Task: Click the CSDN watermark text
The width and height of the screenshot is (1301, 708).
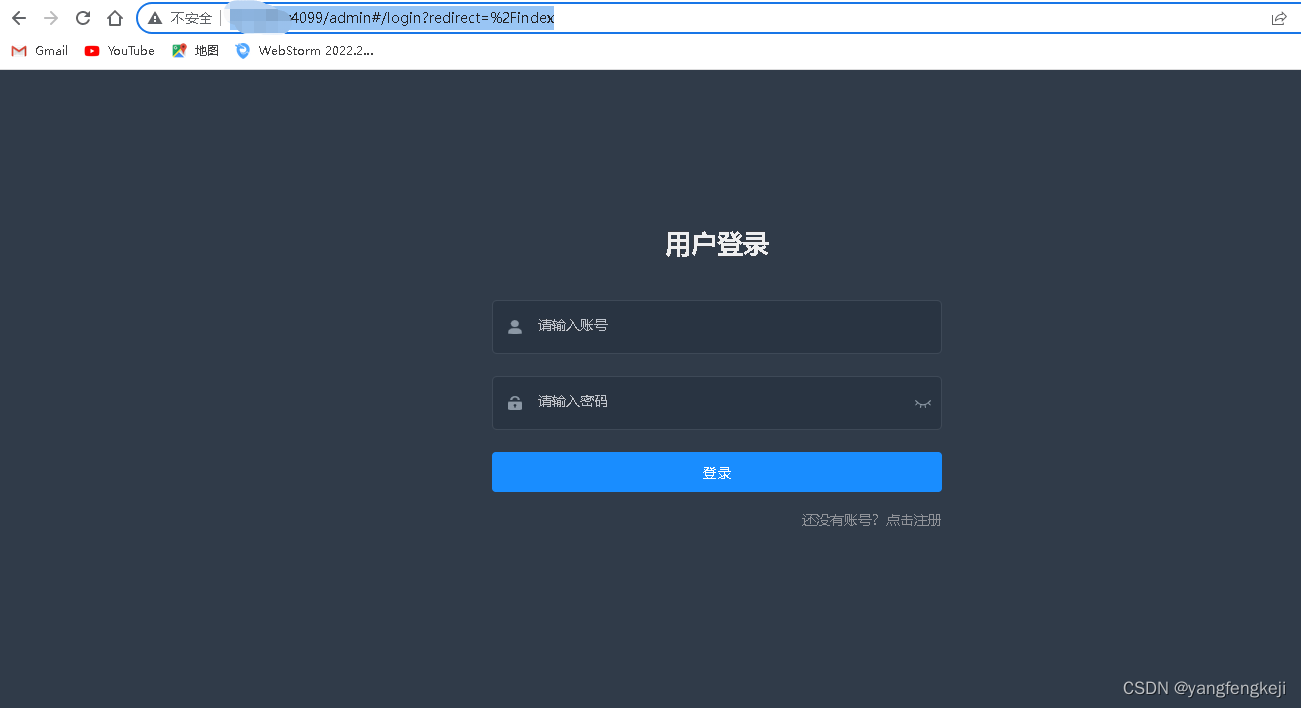Action: pyautogui.click(x=1204, y=688)
